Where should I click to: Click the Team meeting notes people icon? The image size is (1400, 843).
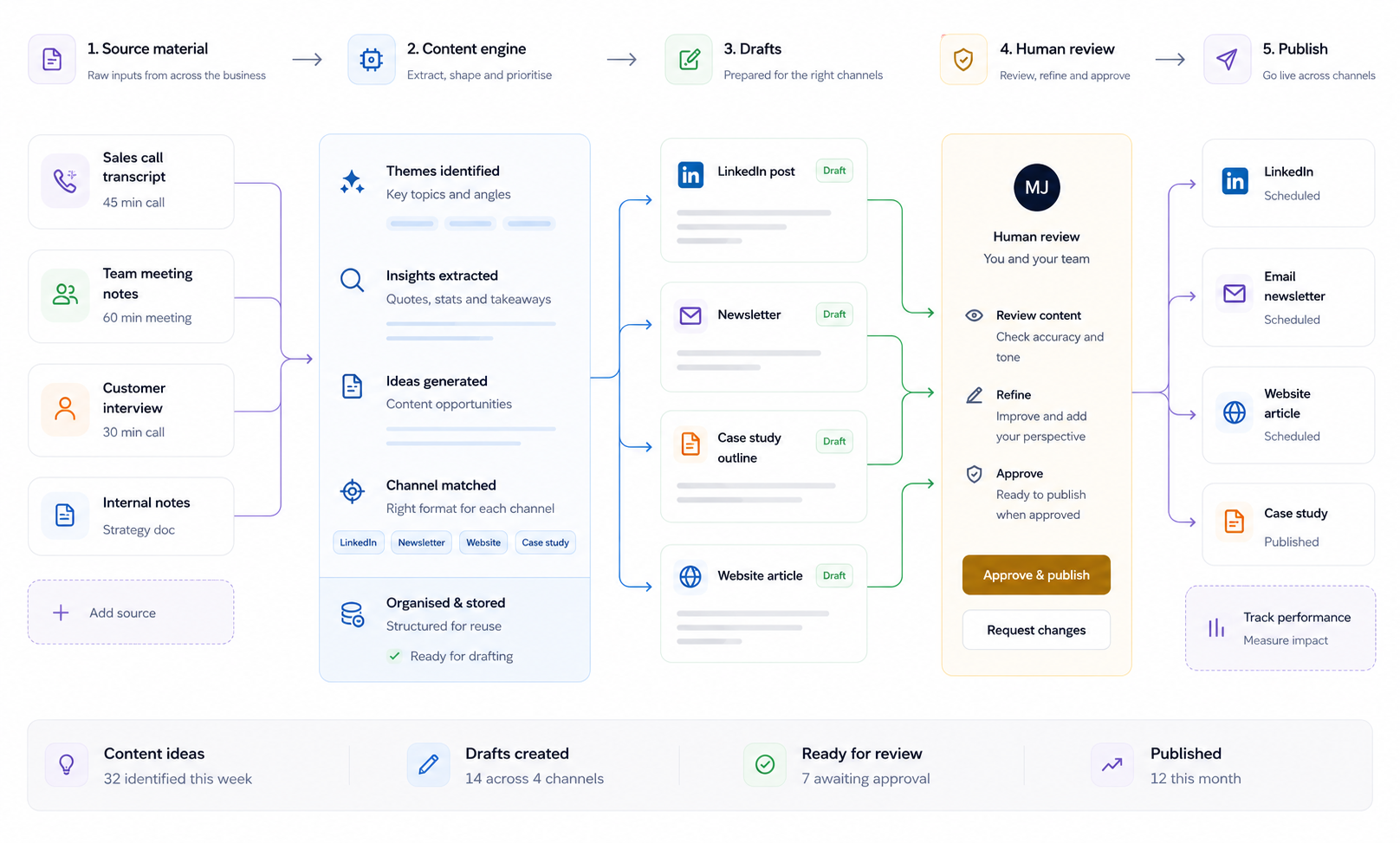(x=65, y=295)
